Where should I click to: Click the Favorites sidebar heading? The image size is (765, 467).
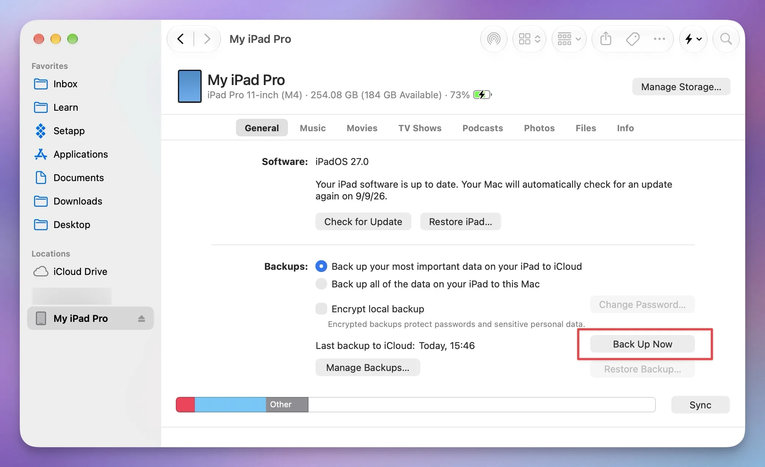click(50, 66)
